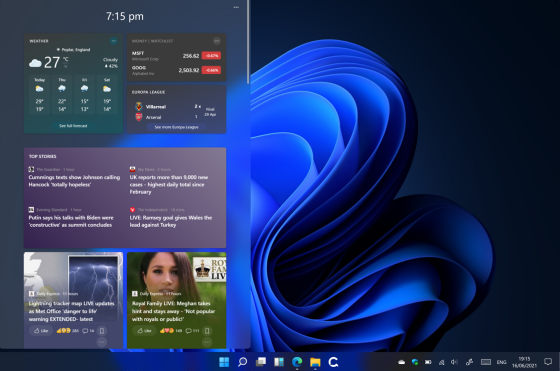Click the widgets panel vertical scrollbar
Viewport: 560px width, 371px height.
coord(248,42)
